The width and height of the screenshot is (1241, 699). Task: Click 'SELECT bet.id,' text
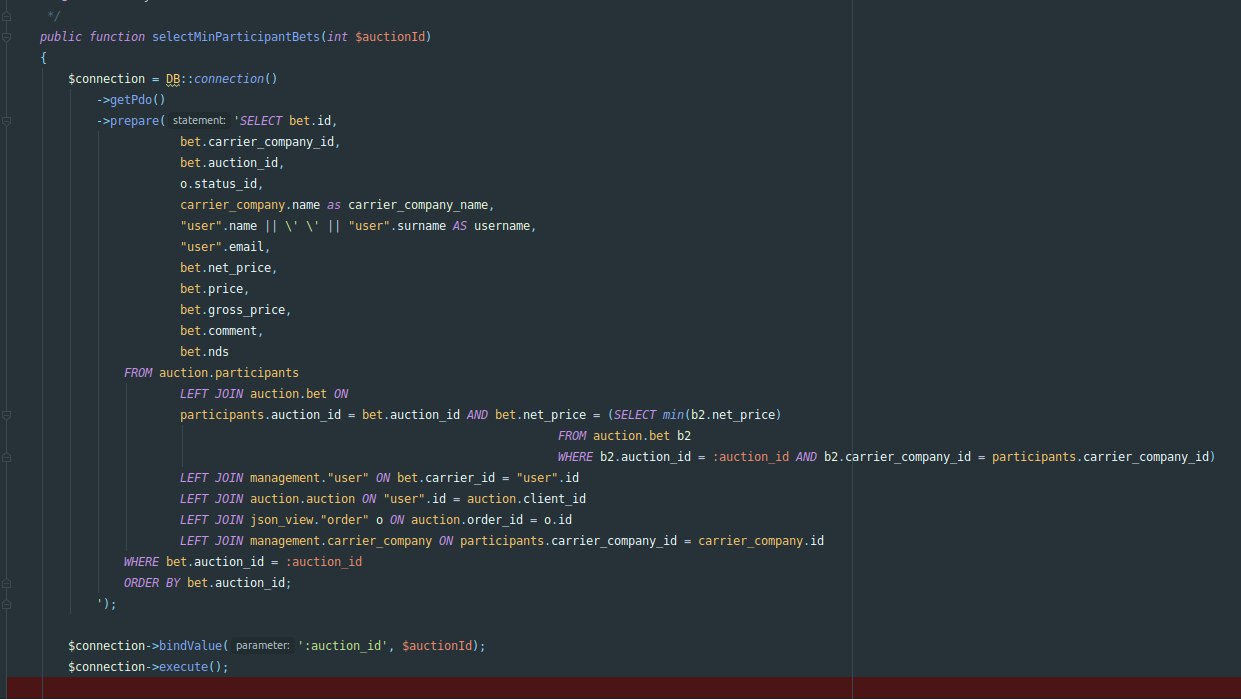(x=286, y=120)
